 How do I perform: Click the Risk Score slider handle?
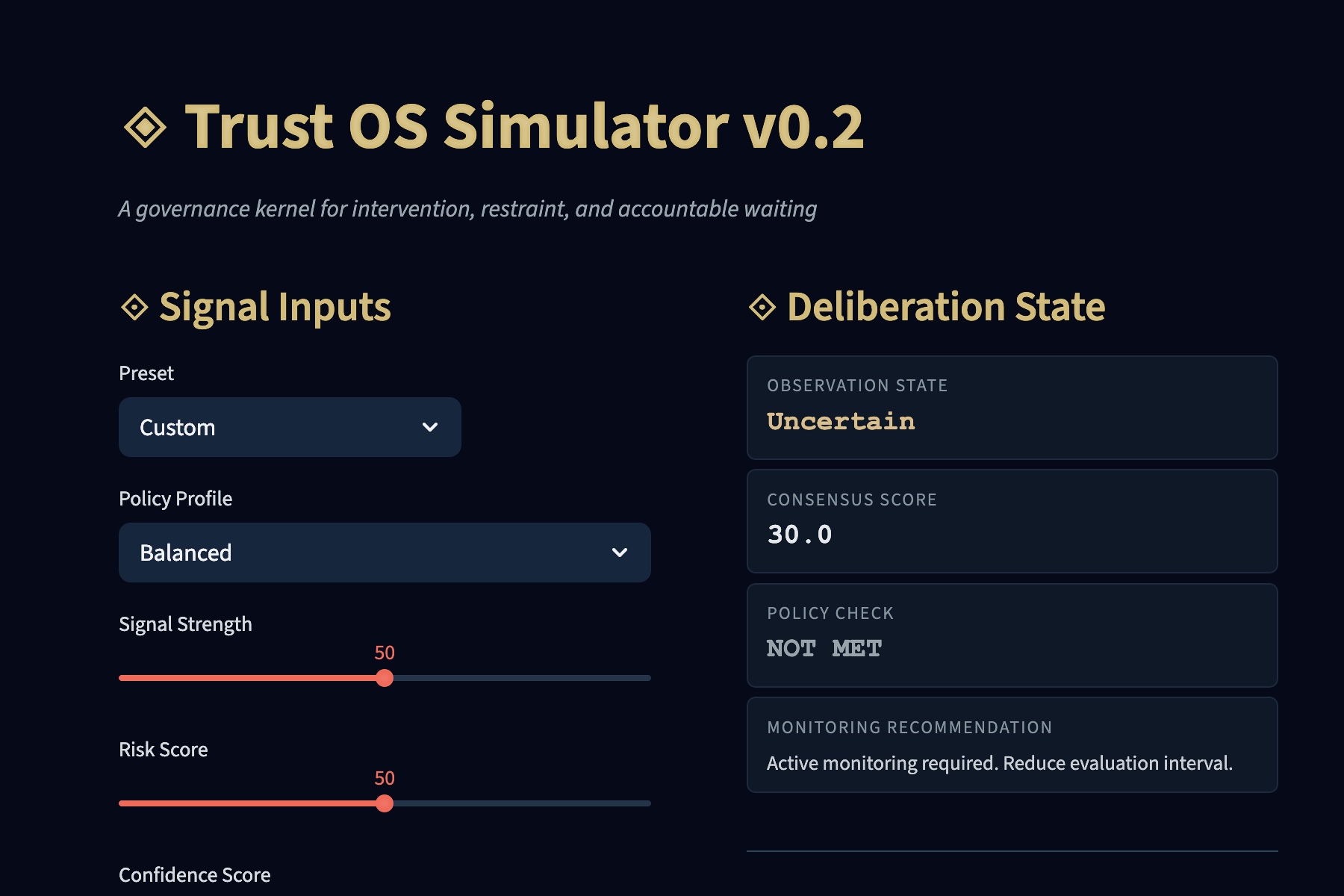tap(385, 803)
